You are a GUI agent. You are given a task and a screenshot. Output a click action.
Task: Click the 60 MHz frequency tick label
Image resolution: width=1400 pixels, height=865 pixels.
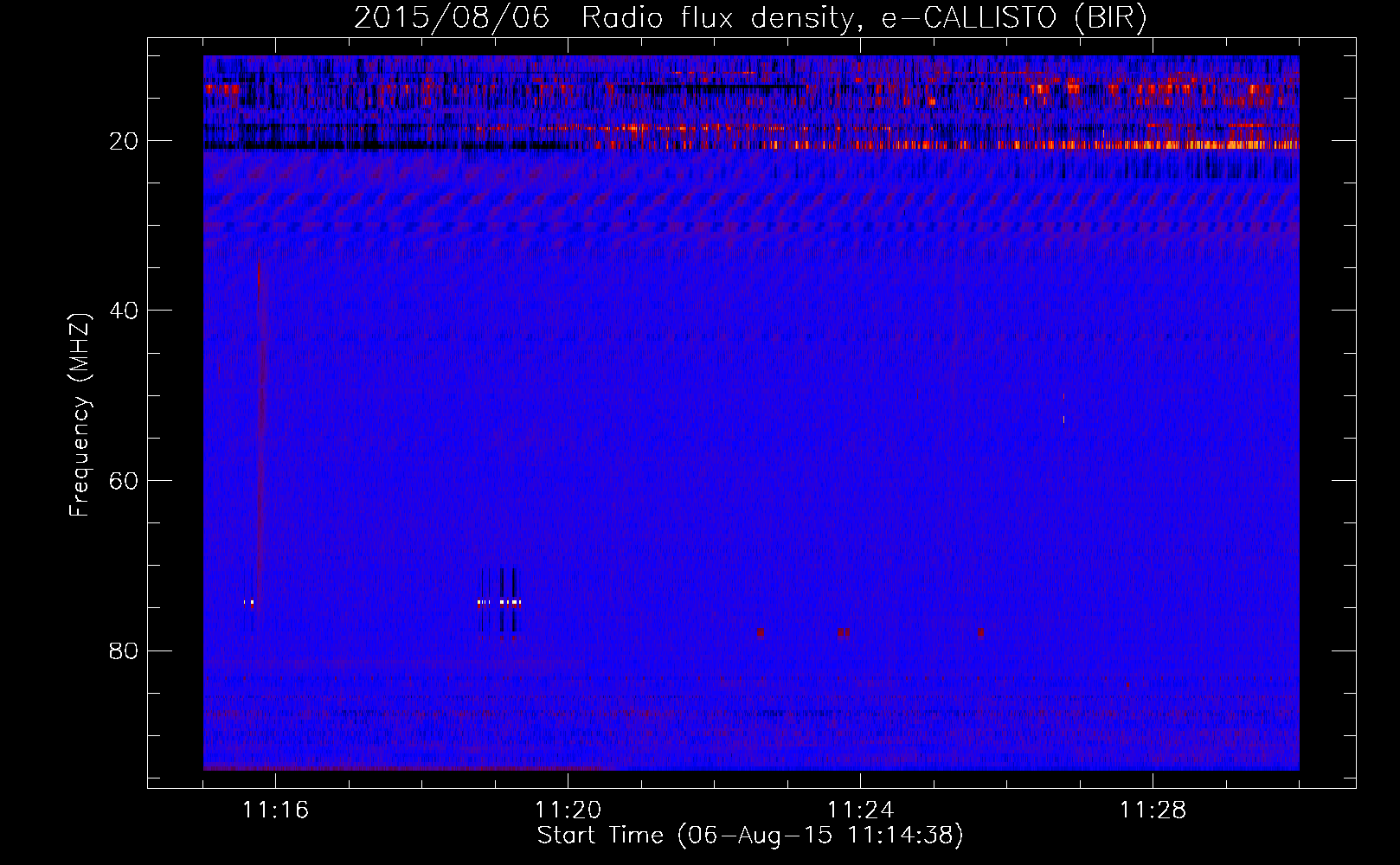tap(125, 480)
